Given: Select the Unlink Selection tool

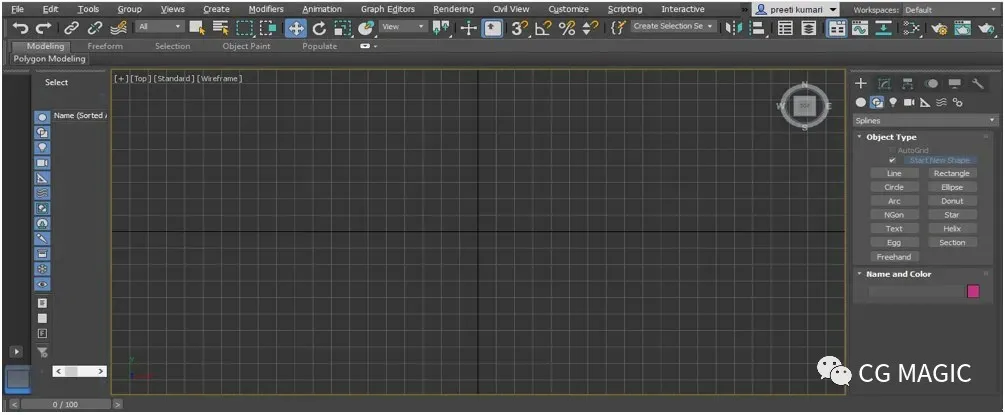Looking at the screenshot, I should [x=95, y=28].
